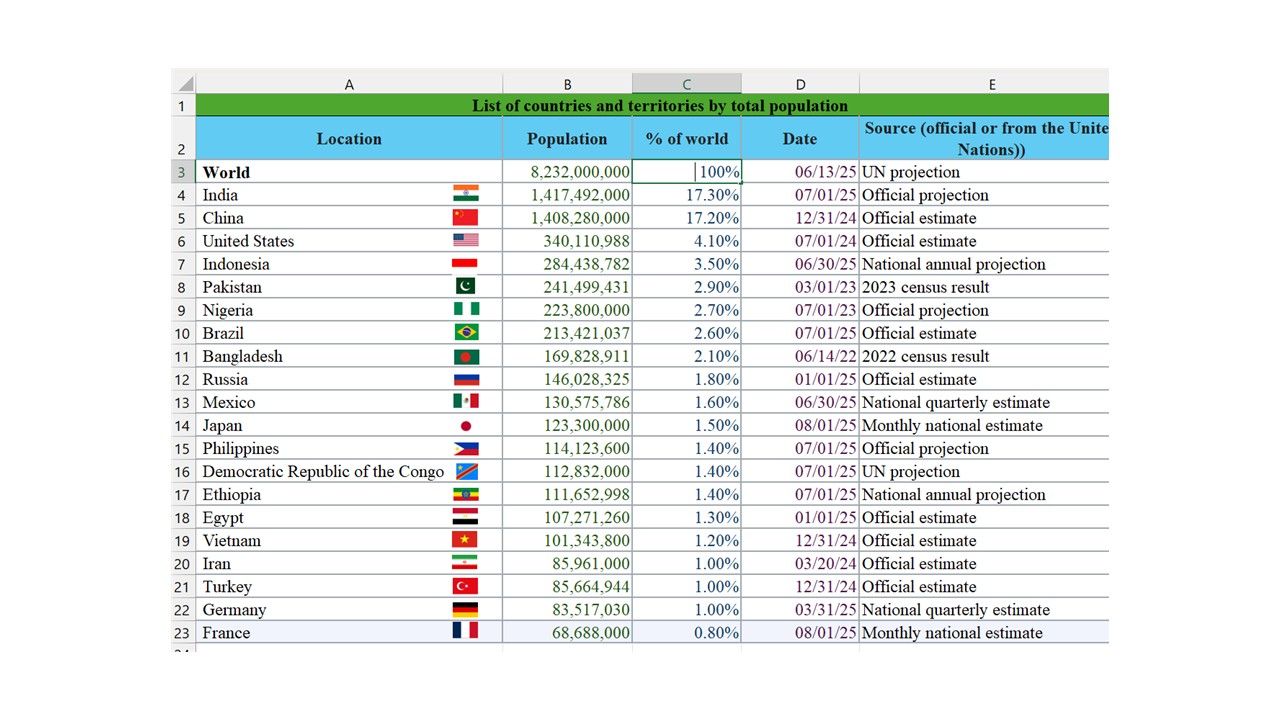Click the active cell showing '100%'

(x=686, y=172)
